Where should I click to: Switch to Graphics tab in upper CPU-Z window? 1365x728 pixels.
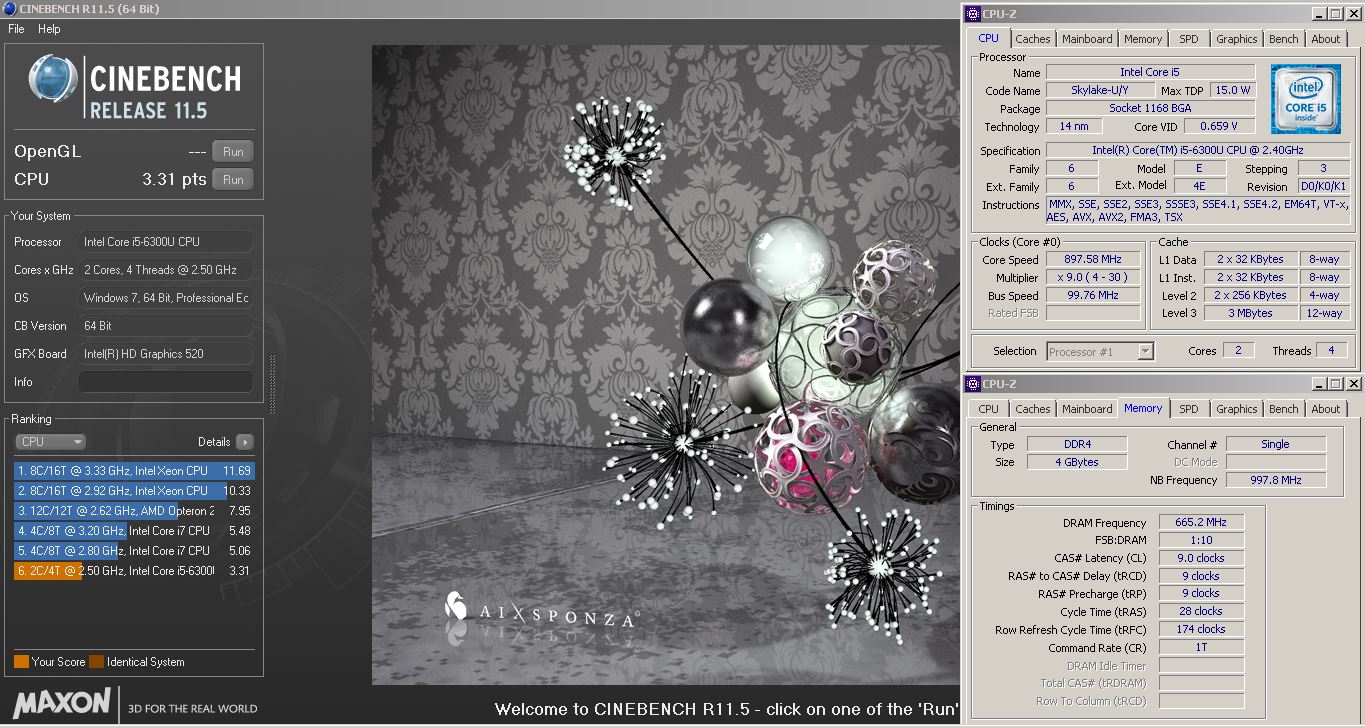pos(1237,39)
